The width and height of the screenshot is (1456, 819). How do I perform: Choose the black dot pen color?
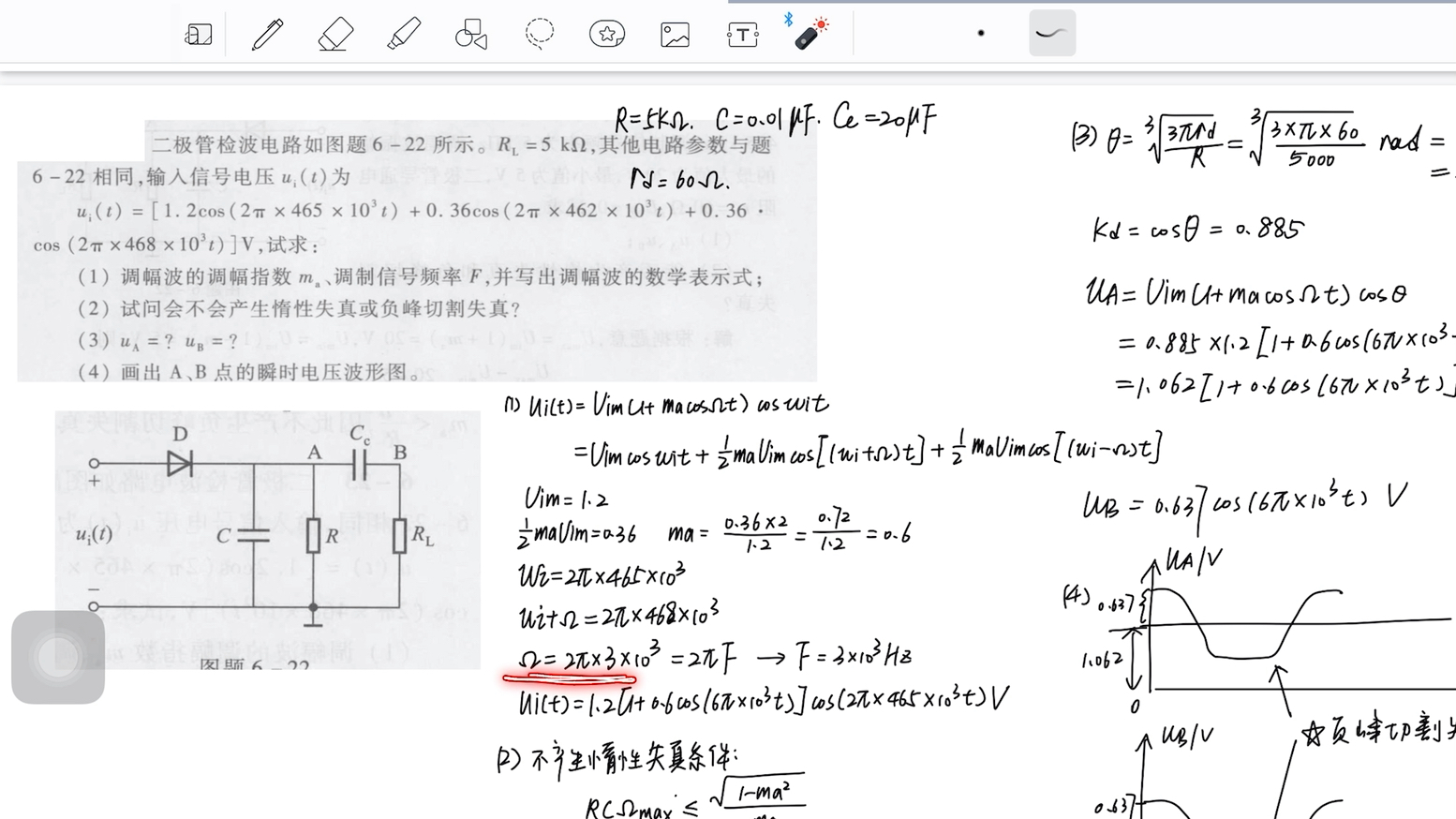pos(981,34)
